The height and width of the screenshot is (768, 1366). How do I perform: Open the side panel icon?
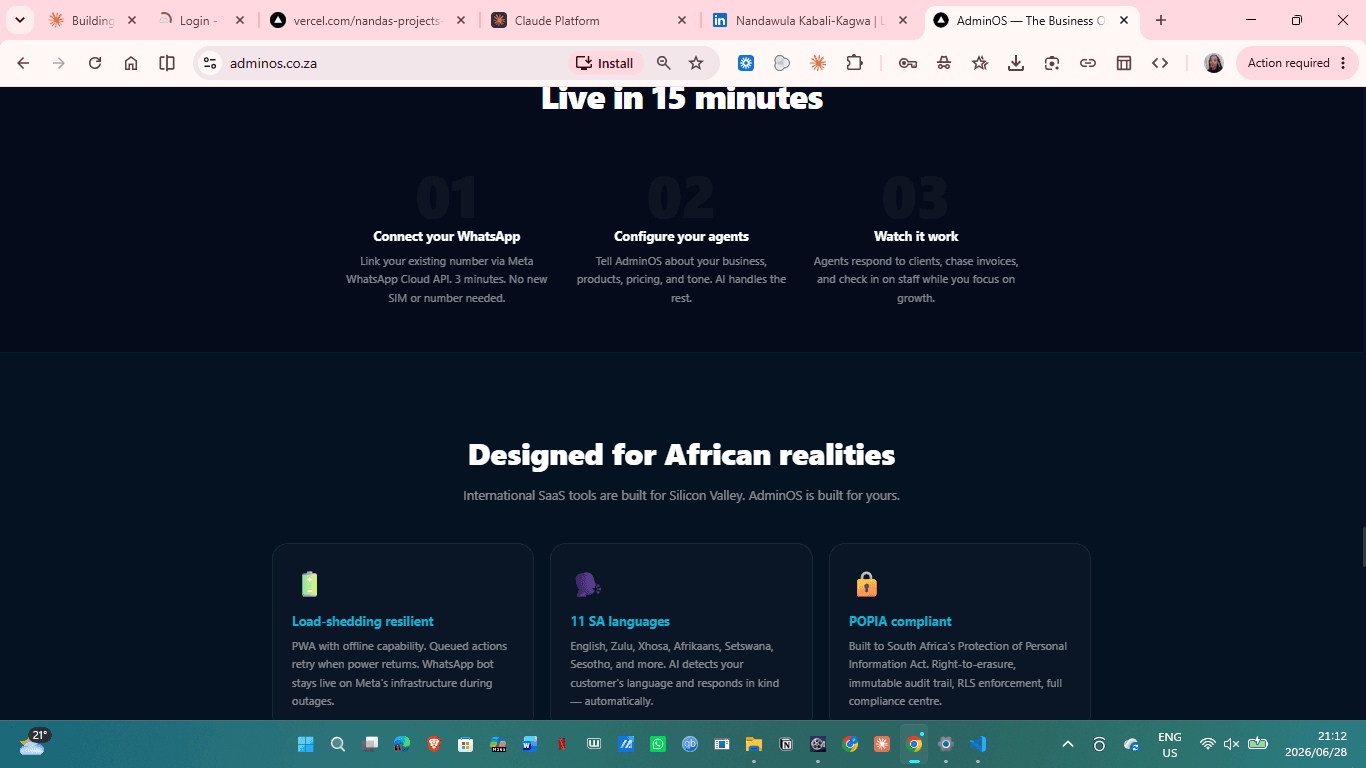(x=167, y=63)
